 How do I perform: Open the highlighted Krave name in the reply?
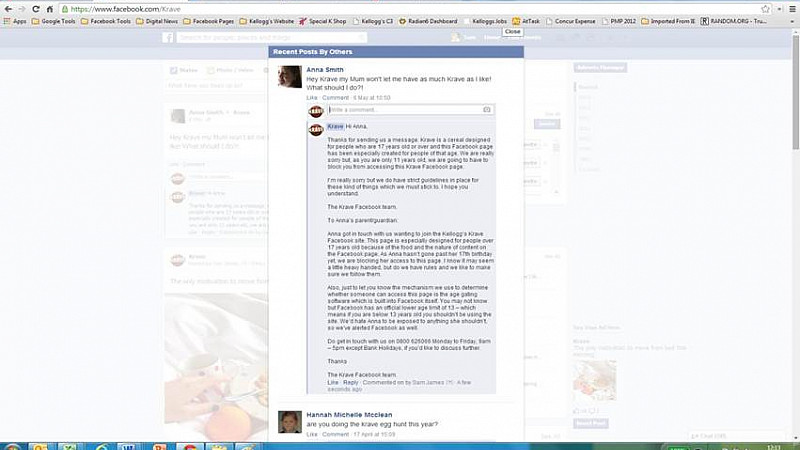click(x=335, y=127)
